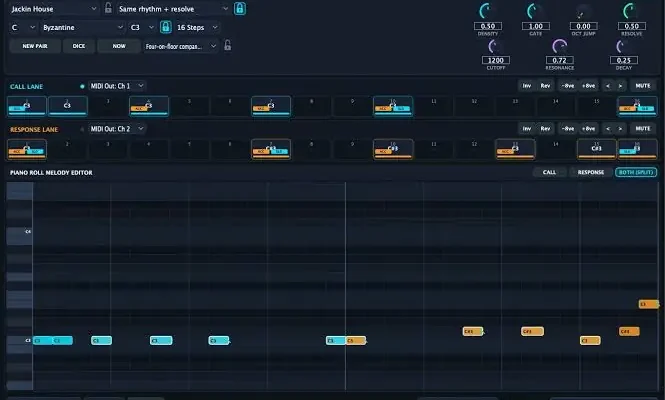Toggle Response lane step 15 C#3
665x400 pixels.
[x=597, y=149]
